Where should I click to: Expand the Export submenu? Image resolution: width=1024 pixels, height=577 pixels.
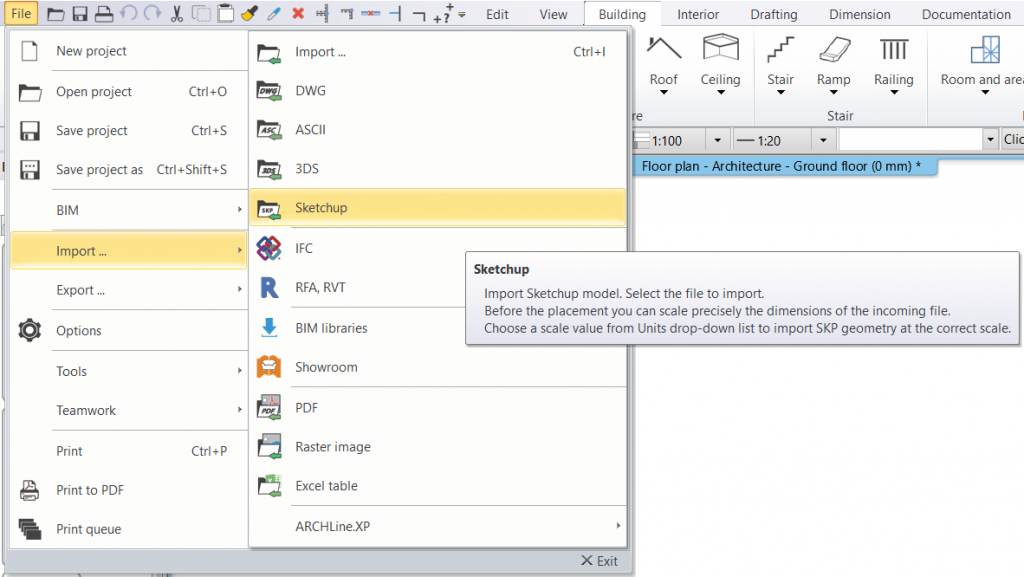(x=129, y=290)
